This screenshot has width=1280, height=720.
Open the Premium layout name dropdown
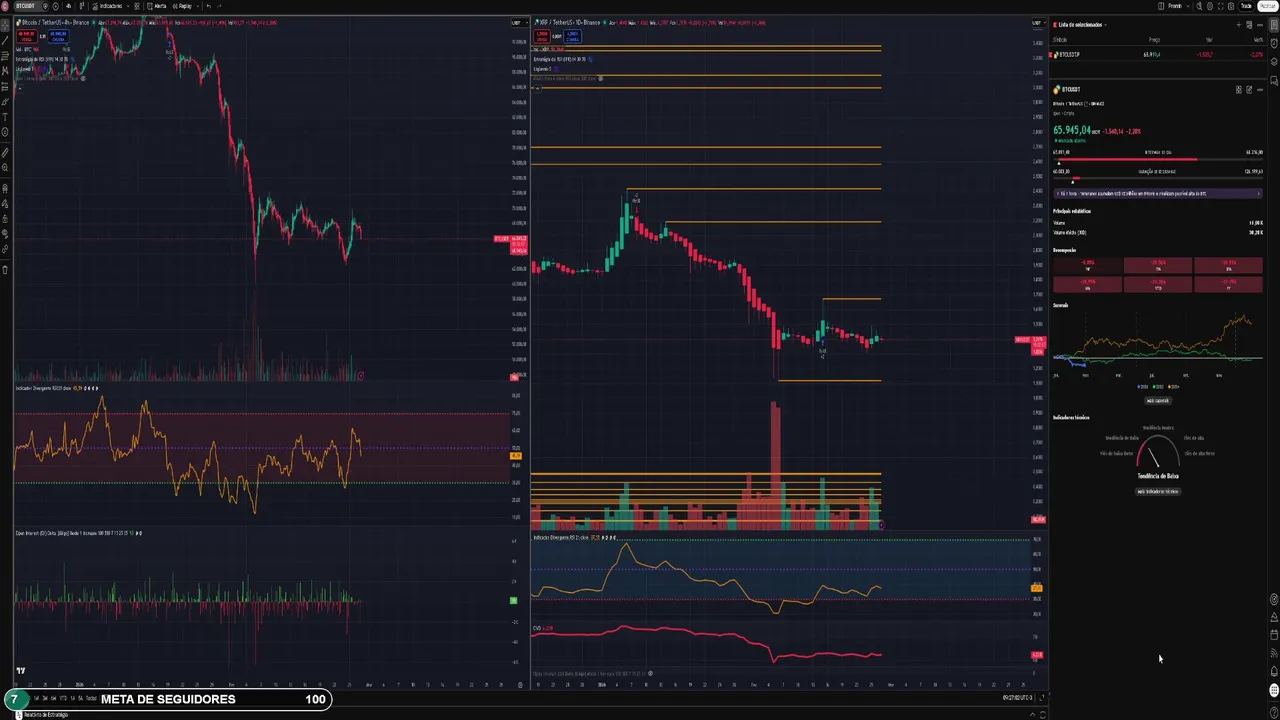click(x=1179, y=6)
